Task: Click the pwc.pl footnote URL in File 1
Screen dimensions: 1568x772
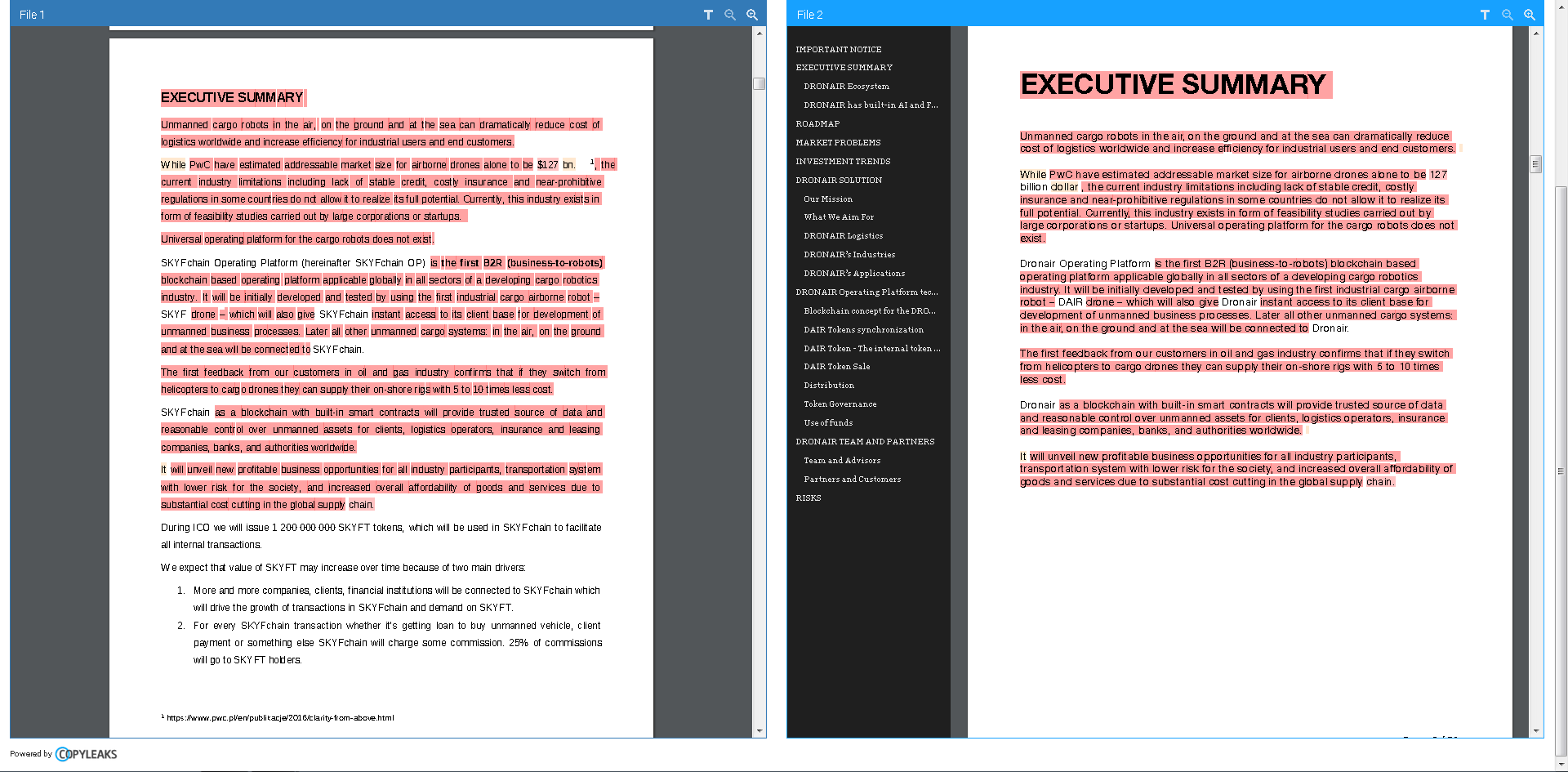Action: click(x=280, y=718)
